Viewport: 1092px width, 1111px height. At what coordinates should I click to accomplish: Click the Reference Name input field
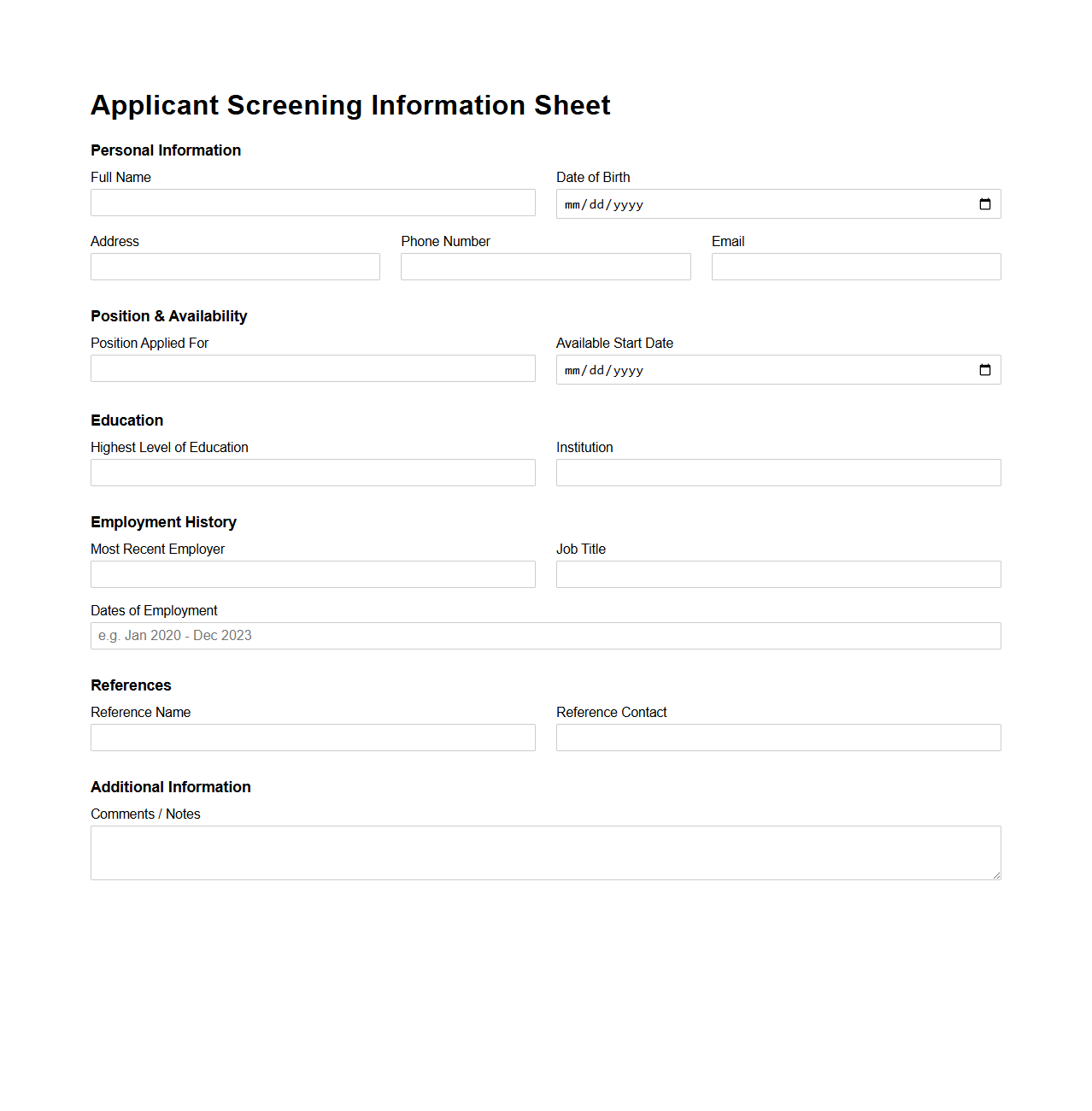click(313, 737)
